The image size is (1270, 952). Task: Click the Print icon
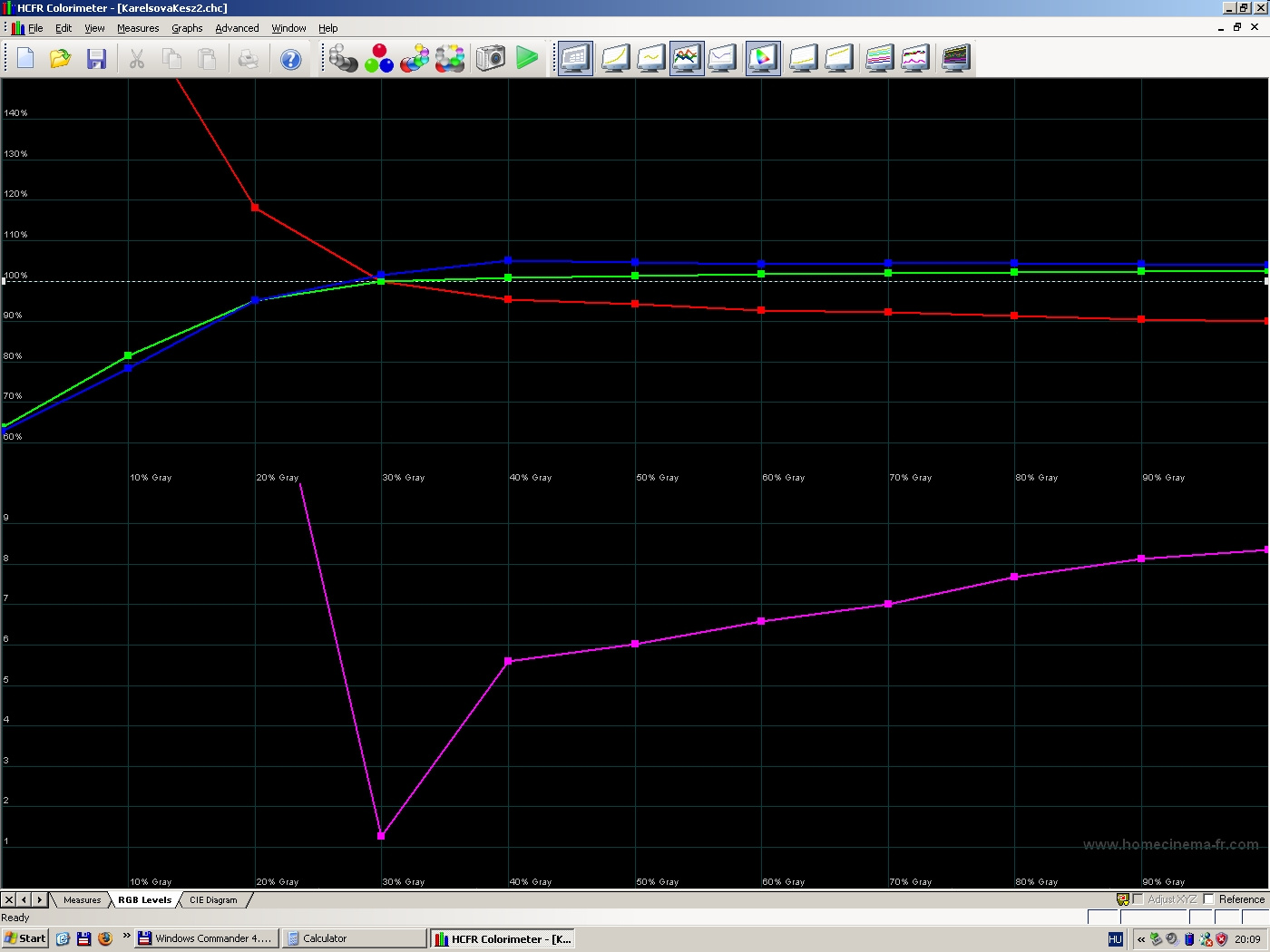(x=249, y=59)
